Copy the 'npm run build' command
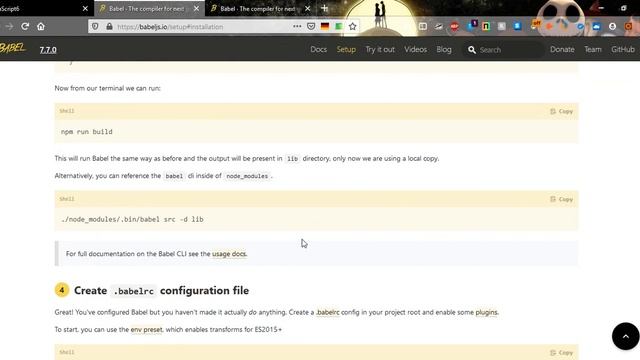640x360 pixels. point(562,111)
